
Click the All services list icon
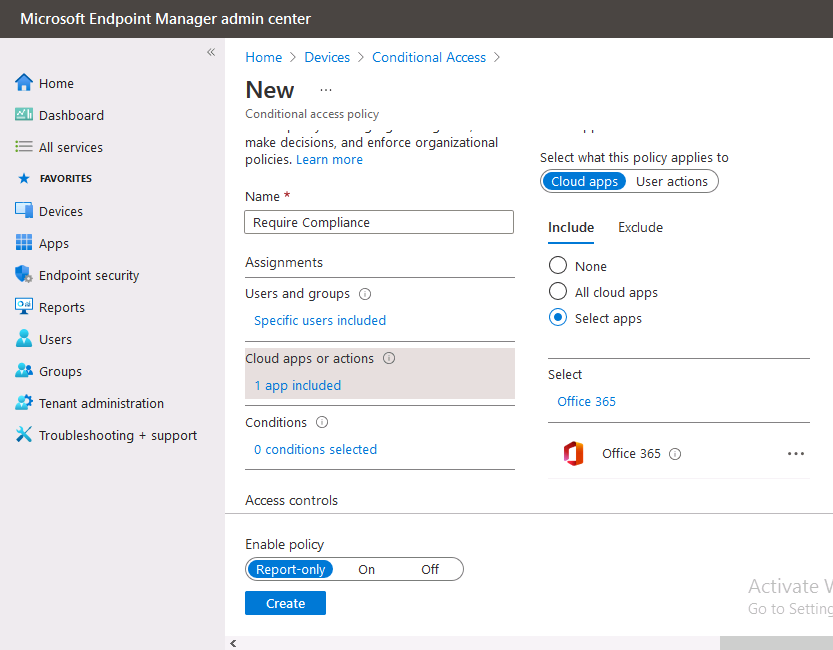23,147
